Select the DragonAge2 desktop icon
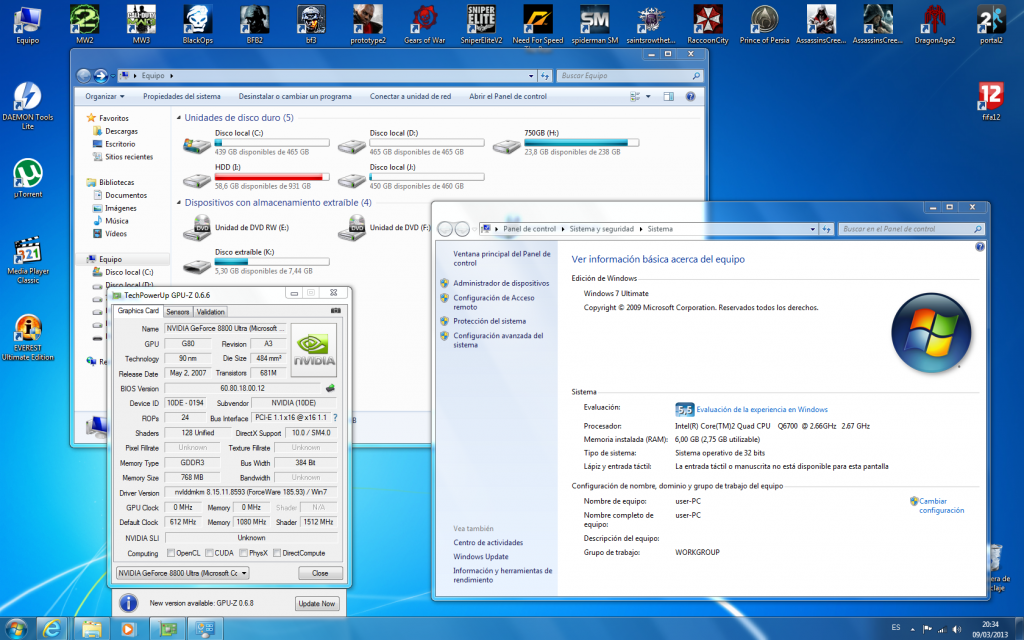 pos(935,24)
